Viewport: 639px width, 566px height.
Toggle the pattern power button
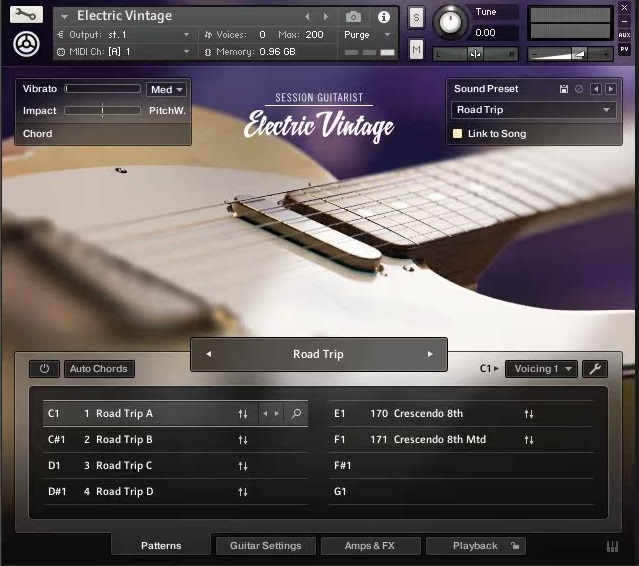(43, 369)
